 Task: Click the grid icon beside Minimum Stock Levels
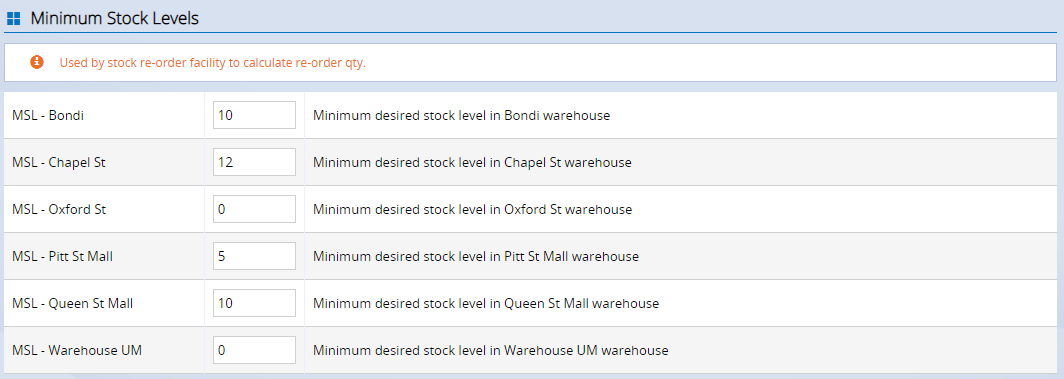(x=14, y=19)
